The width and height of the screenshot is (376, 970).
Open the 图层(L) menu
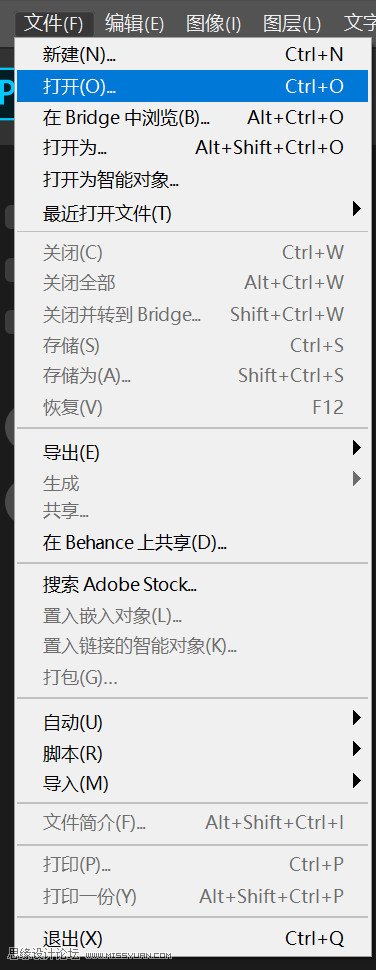click(x=292, y=24)
